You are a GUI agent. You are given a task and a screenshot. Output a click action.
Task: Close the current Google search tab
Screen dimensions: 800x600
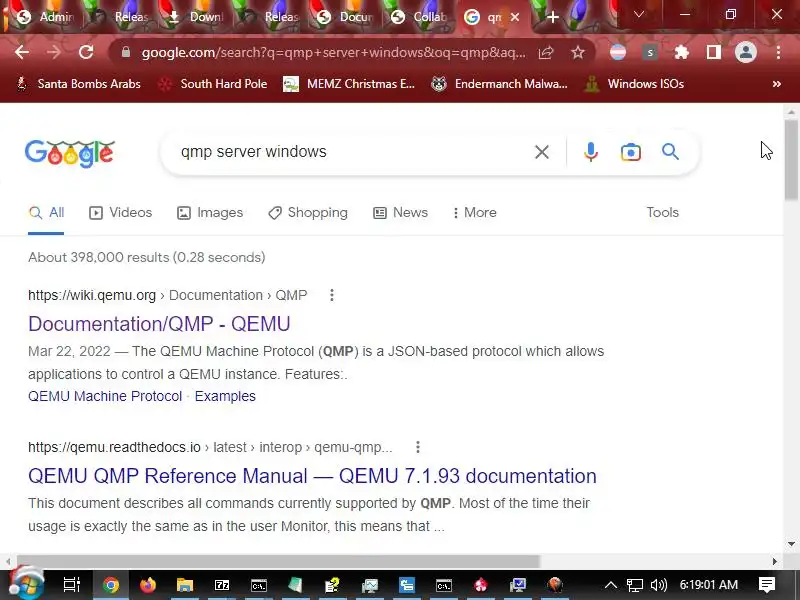pos(515,17)
